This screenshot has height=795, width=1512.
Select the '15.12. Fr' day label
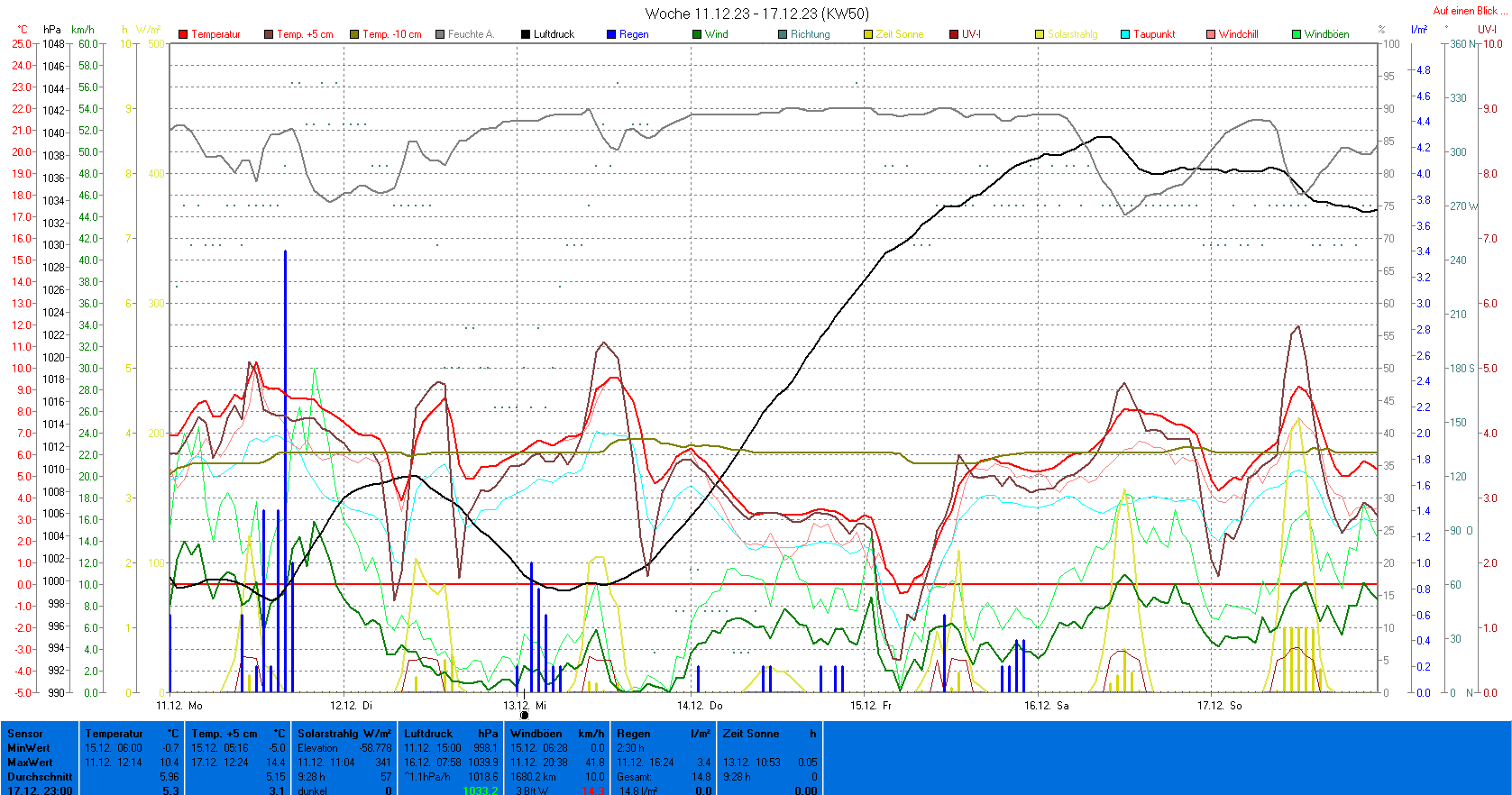tap(871, 706)
